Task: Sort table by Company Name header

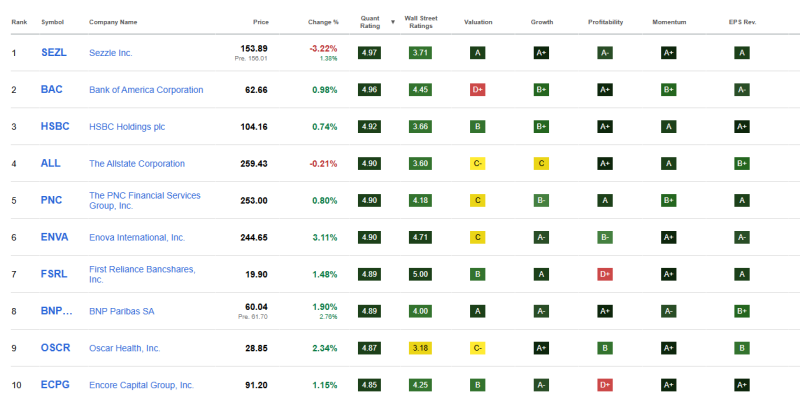Action: [x=113, y=22]
